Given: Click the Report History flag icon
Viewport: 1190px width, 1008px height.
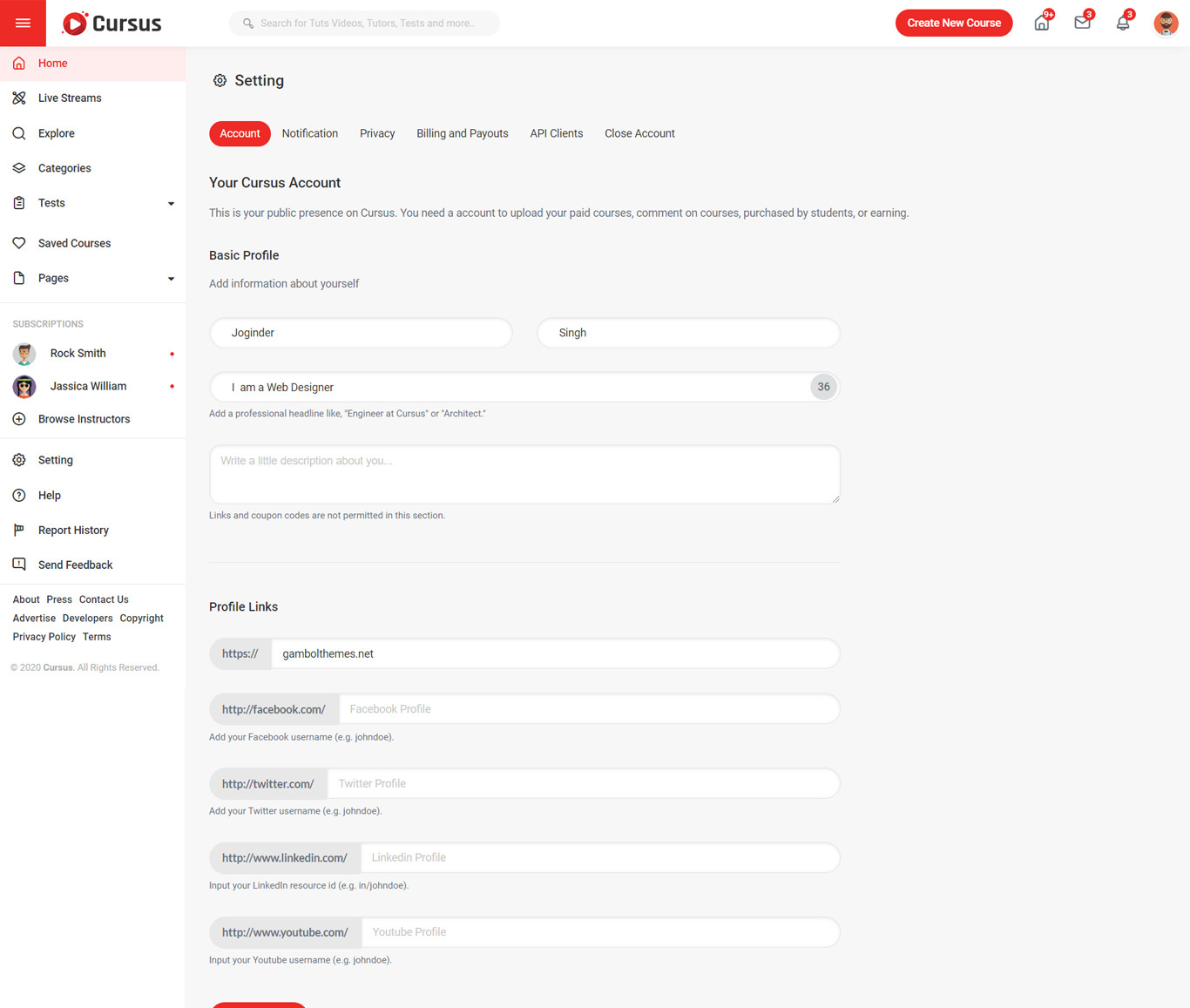Looking at the screenshot, I should [x=19, y=530].
